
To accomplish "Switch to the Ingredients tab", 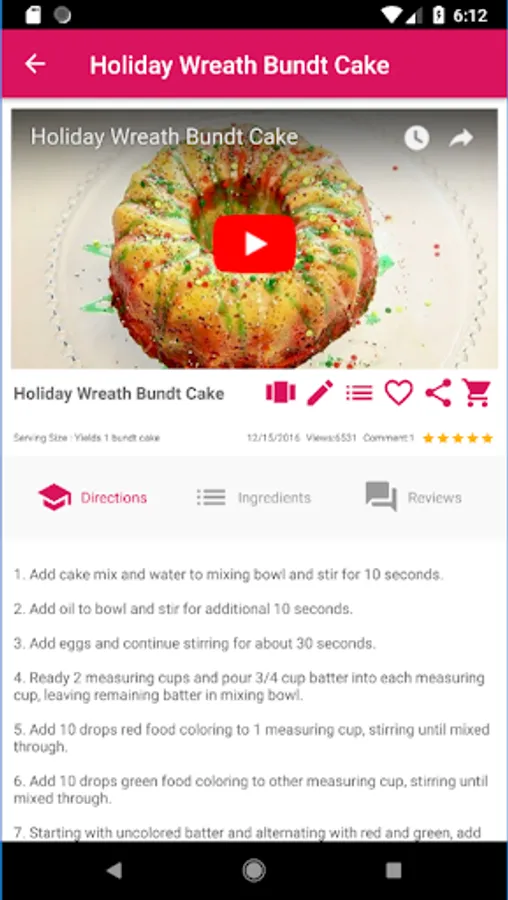I will tap(253, 497).
